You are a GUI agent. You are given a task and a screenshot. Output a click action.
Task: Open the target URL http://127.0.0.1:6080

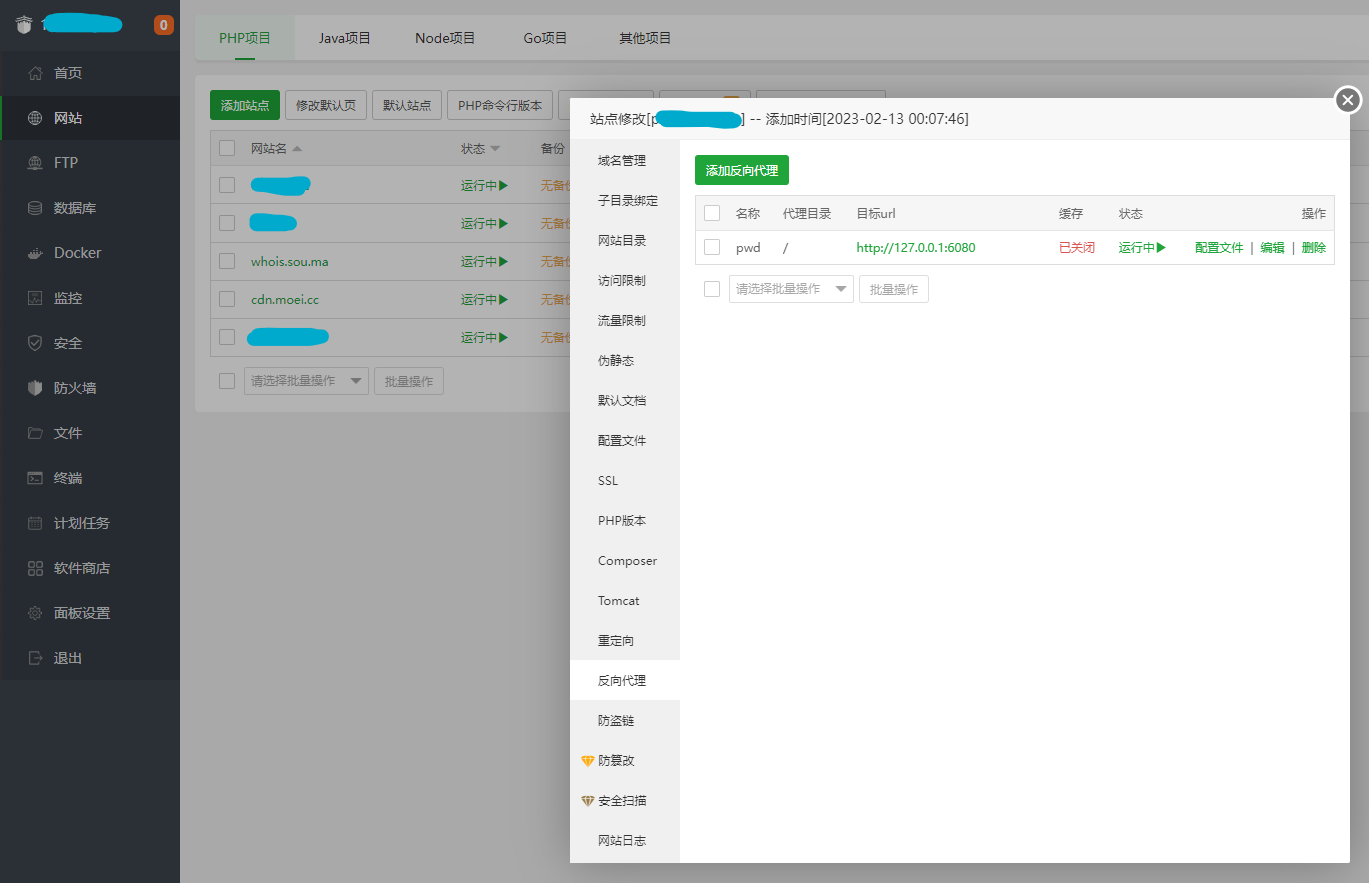[x=916, y=248]
